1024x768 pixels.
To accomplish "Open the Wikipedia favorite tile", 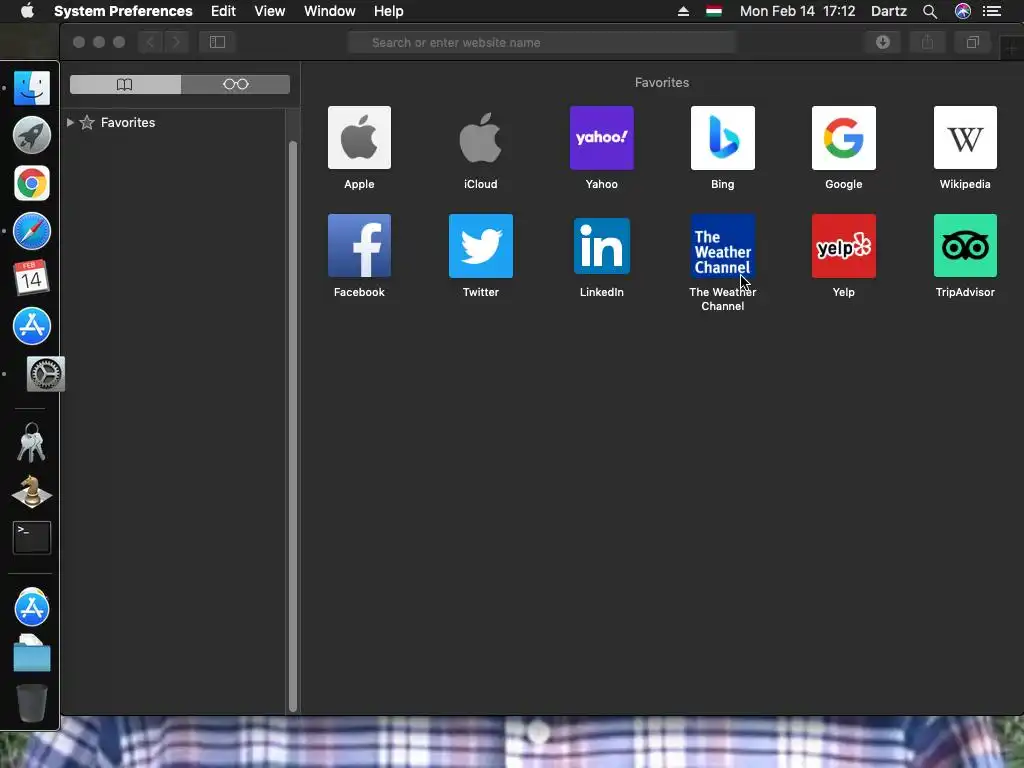I will click(965, 138).
